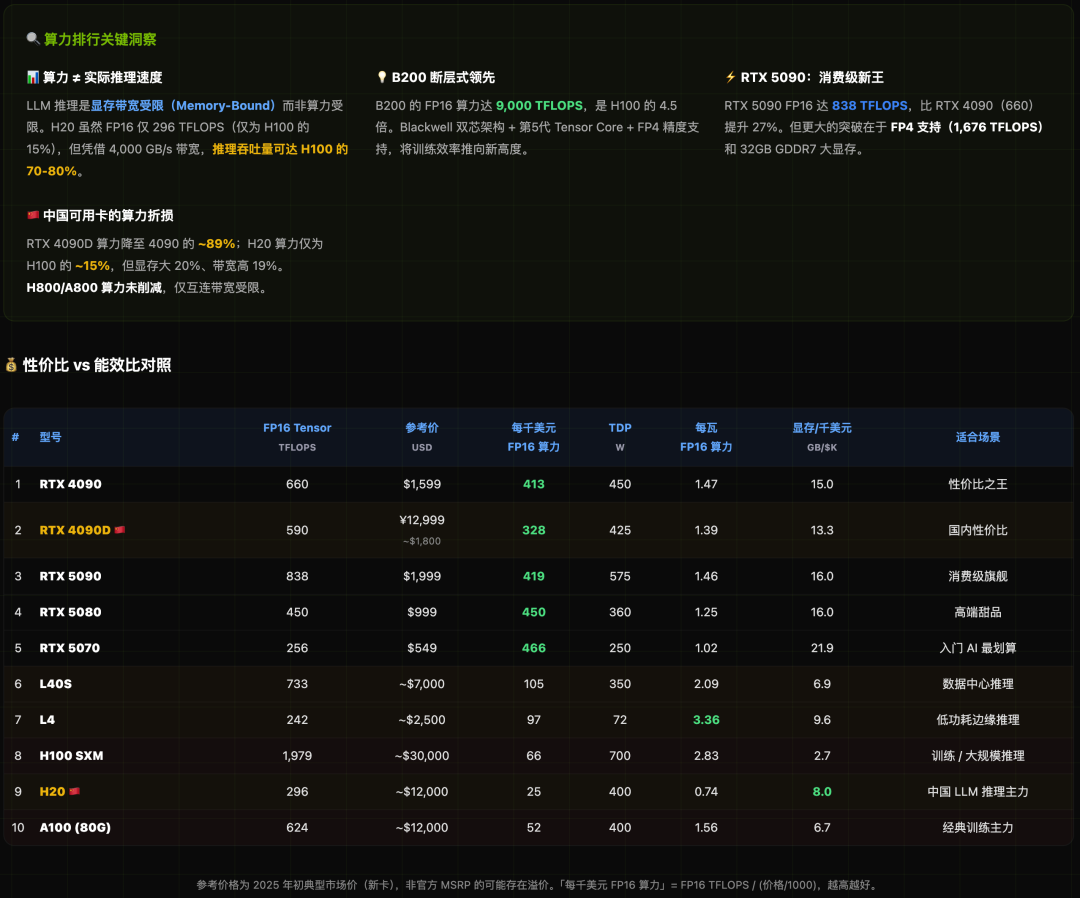
Task: Click the ~$30,000 price cell
Action: click(422, 755)
